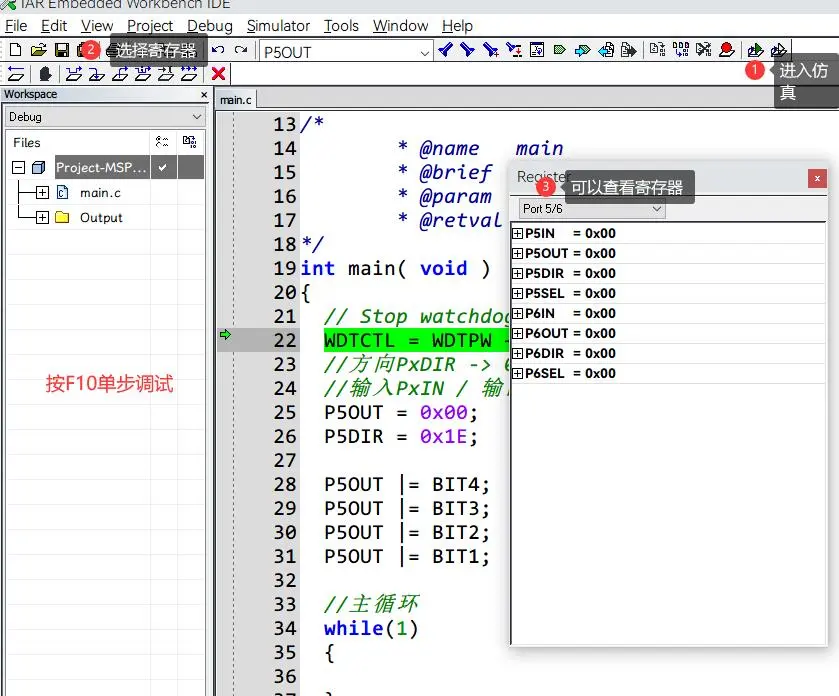Click the Open File folder icon

pos(38,49)
